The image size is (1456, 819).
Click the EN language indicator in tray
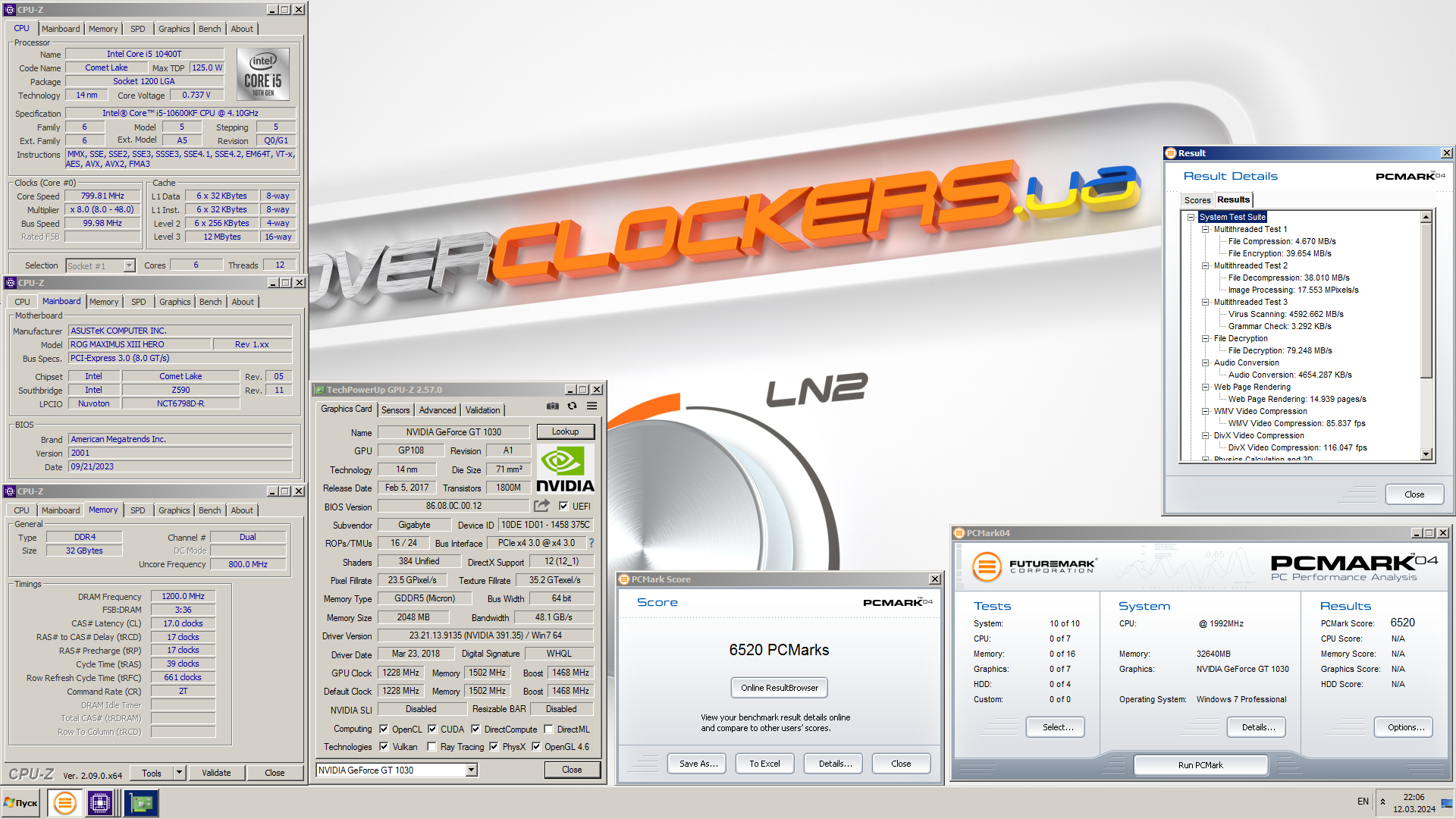[1363, 802]
